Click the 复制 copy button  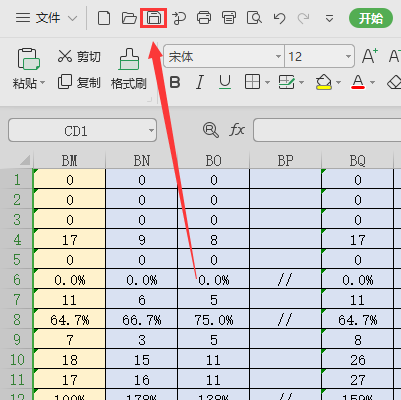[79, 82]
